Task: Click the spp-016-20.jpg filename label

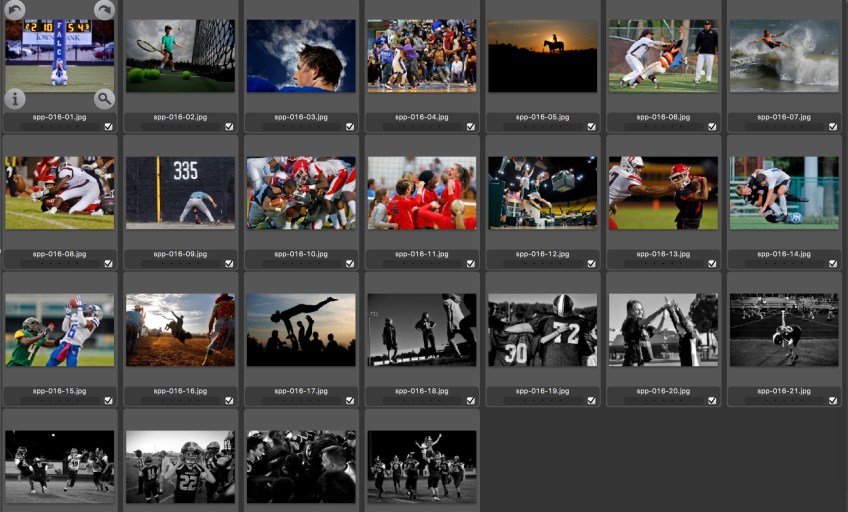Action: (664, 391)
